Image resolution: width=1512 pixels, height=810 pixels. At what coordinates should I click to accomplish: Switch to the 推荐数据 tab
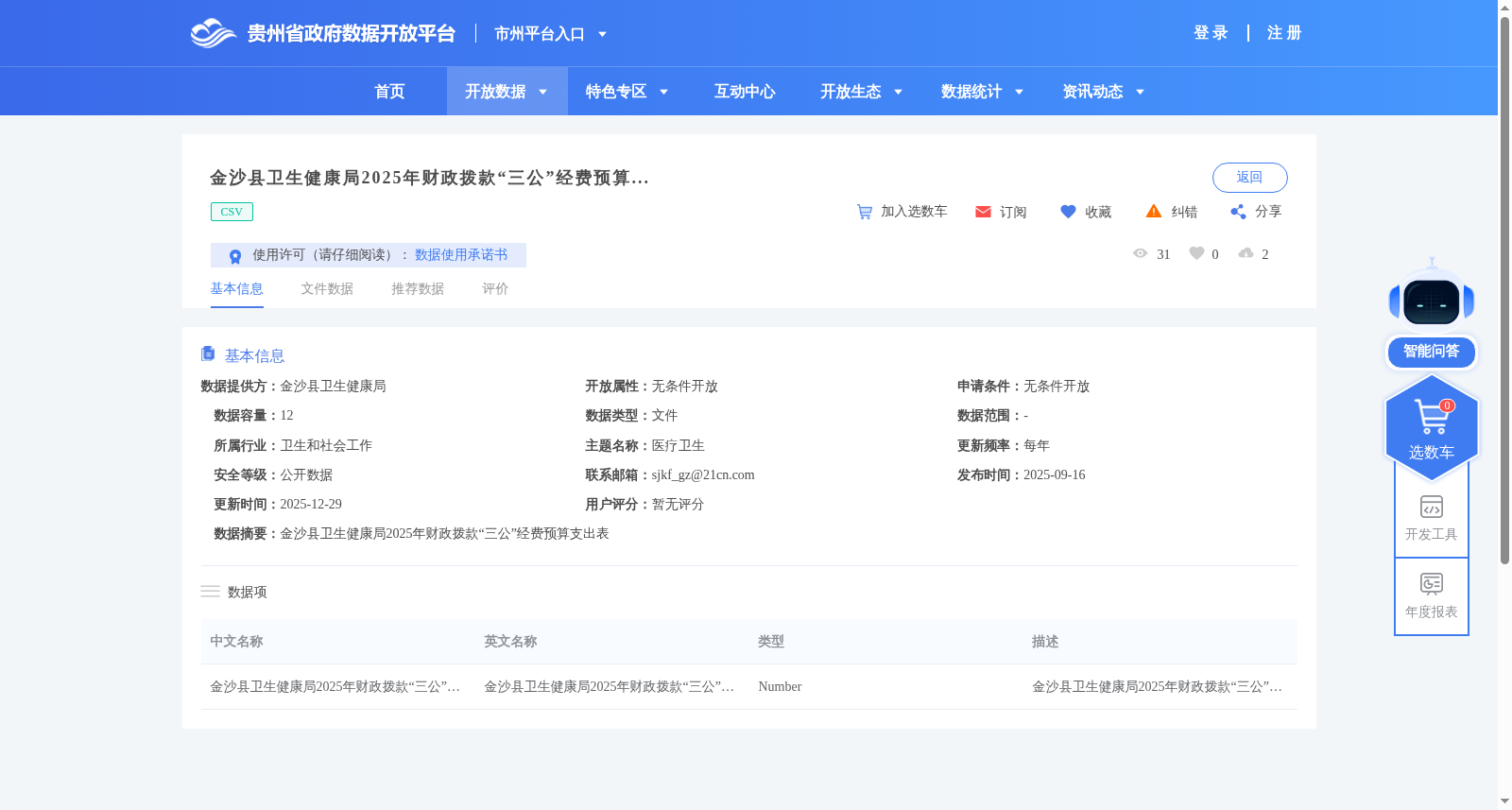tap(418, 289)
